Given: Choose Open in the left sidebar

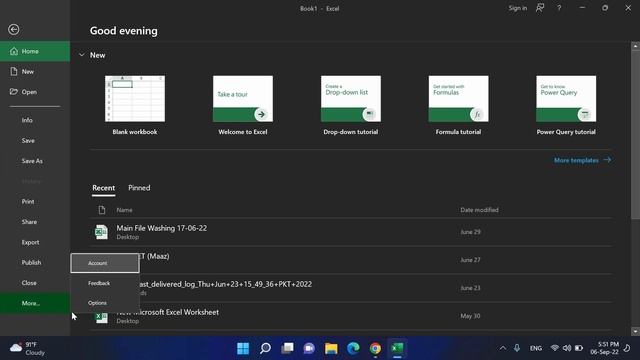Looking at the screenshot, I should tap(35, 92).
